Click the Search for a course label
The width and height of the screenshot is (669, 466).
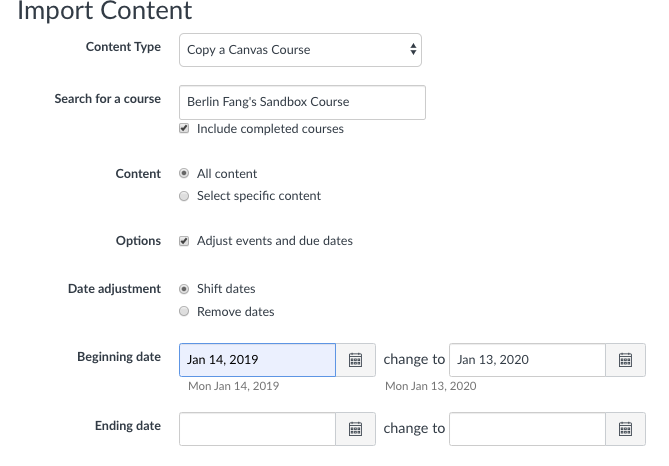coord(107,99)
